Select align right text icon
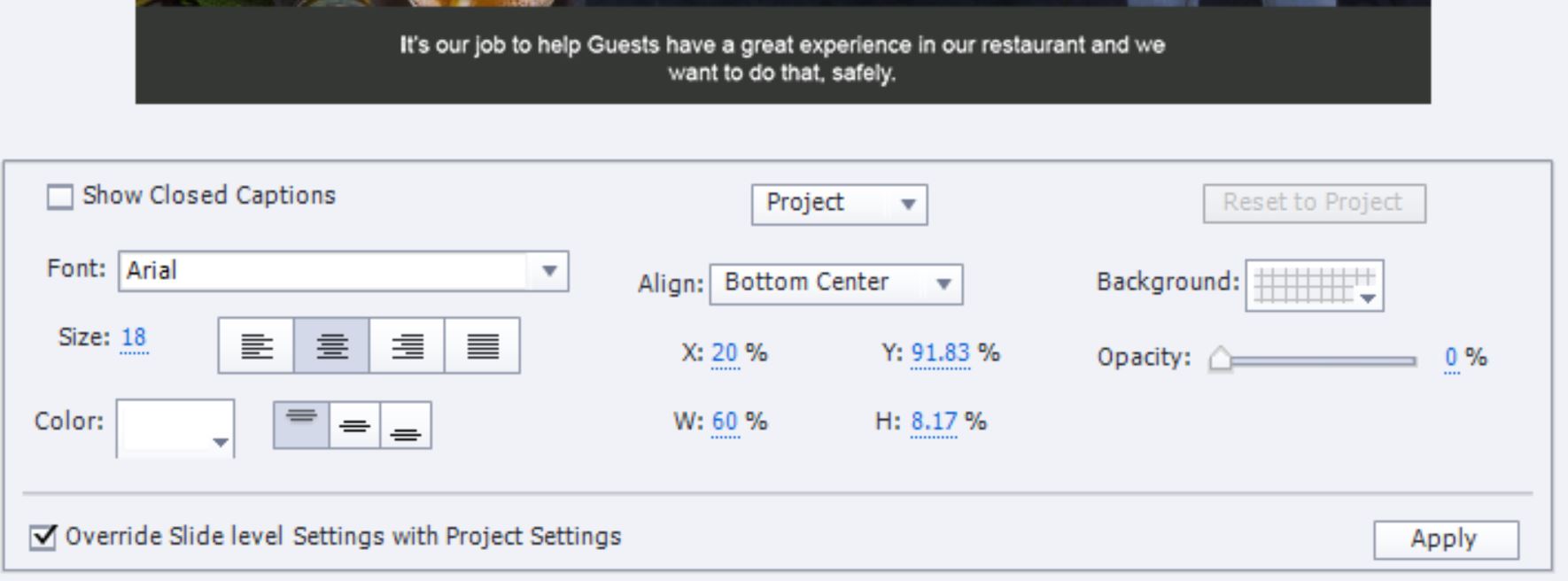This screenshot has height=581, width=1568. (407, 346)
